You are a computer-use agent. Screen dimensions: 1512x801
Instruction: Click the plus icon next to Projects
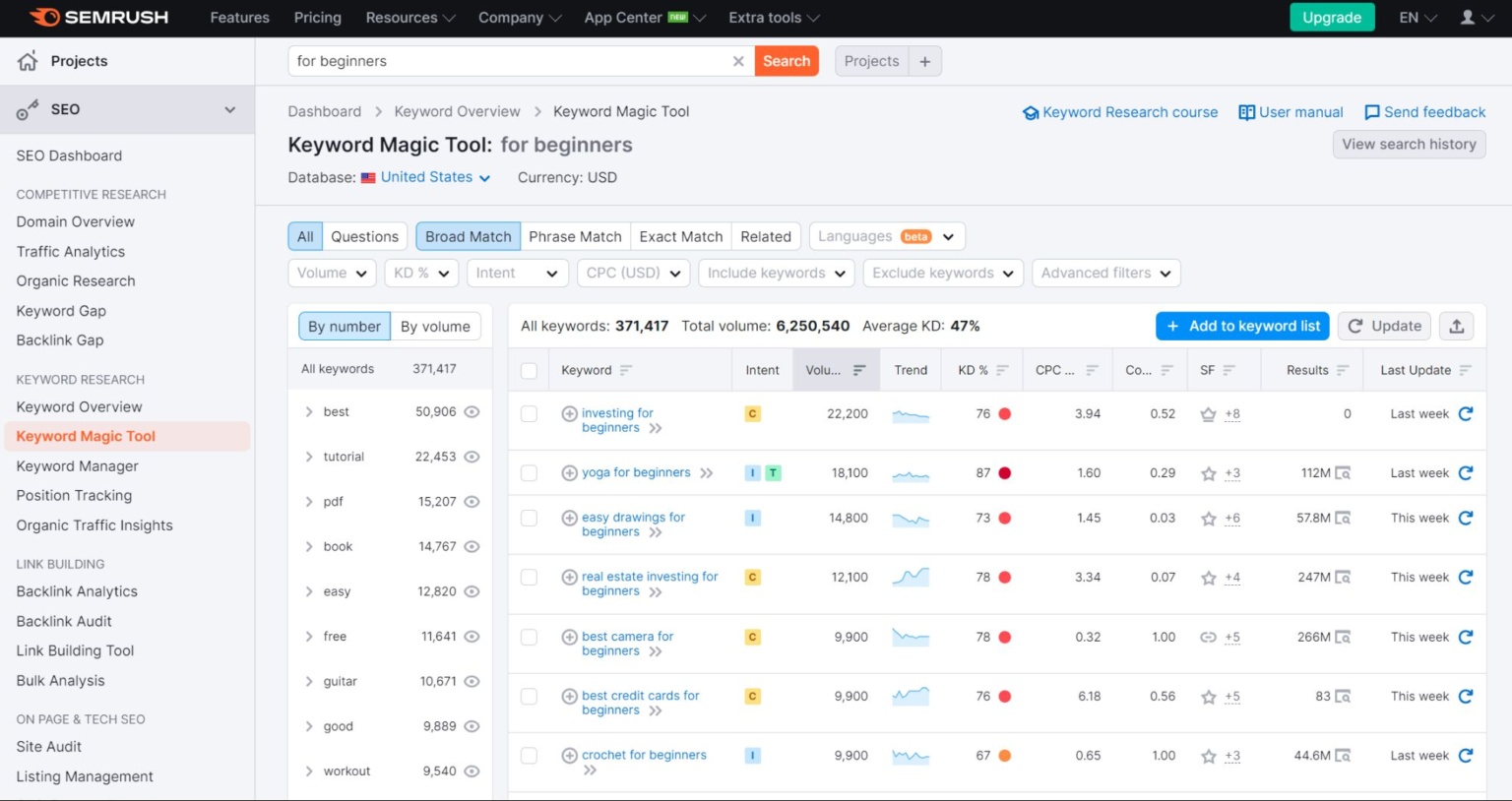click(x=925, y=61)
